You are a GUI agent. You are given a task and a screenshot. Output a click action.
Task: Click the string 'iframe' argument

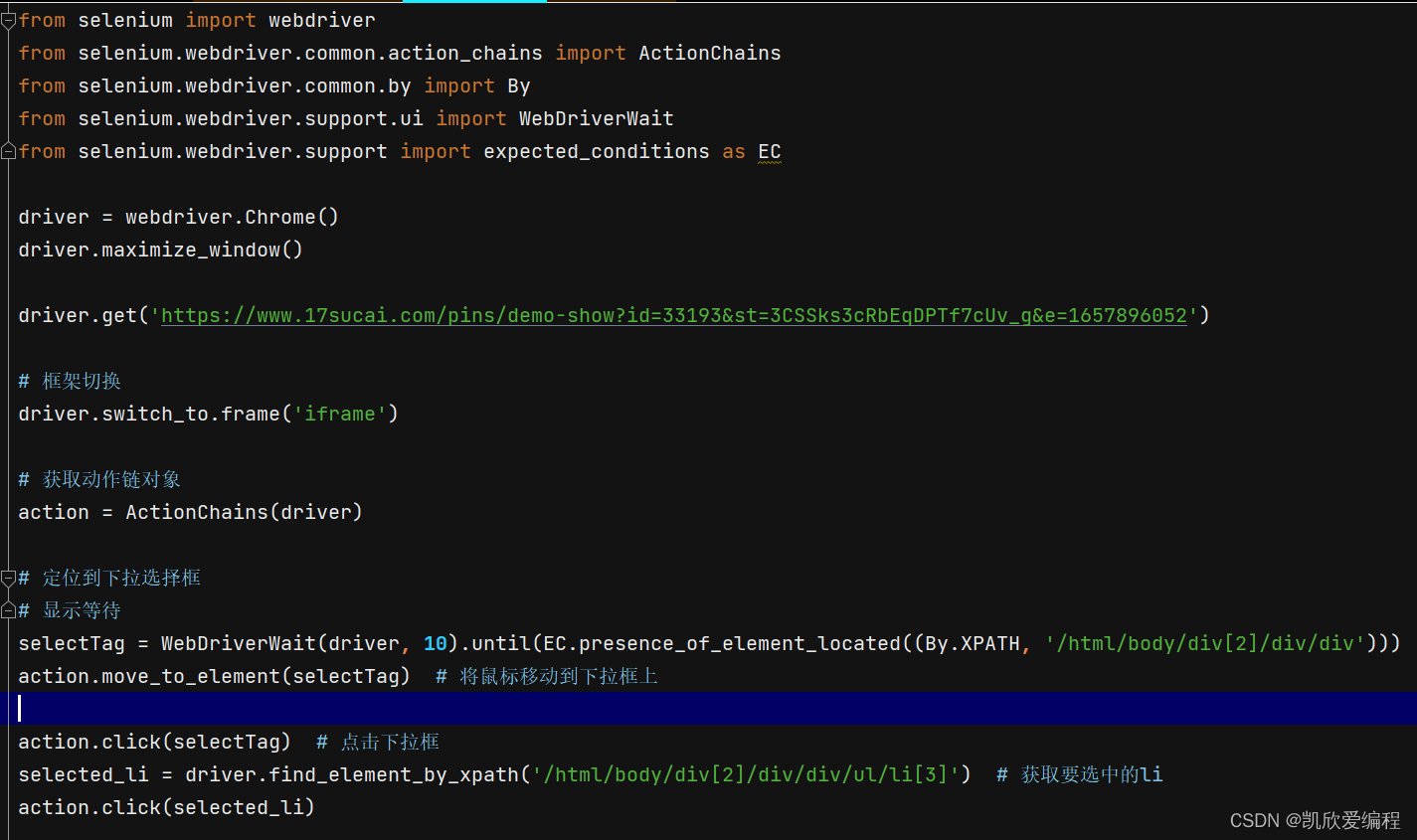(340, 415)
